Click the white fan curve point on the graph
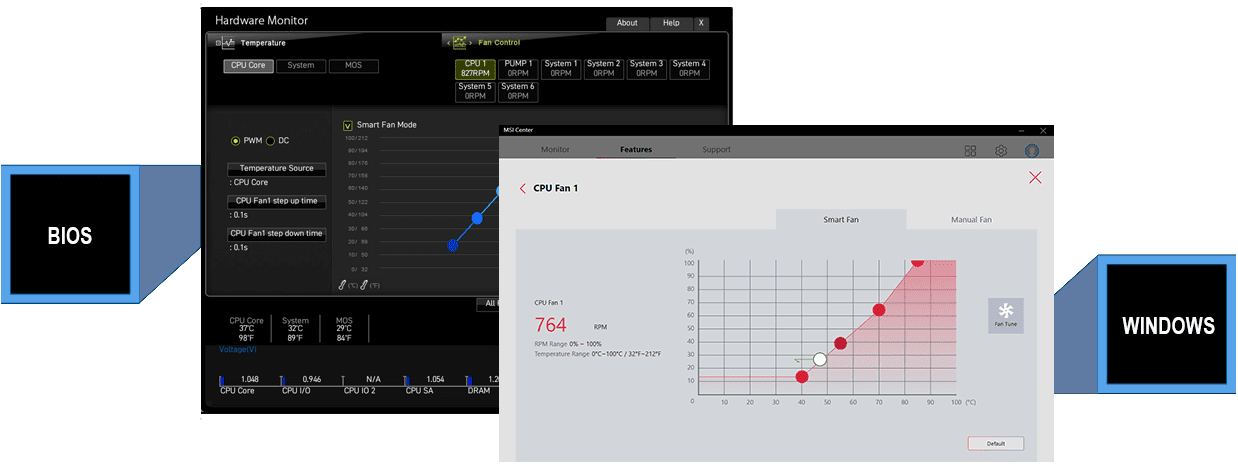The height and width of the screenshot is (476, 1238). coord(820,359)
